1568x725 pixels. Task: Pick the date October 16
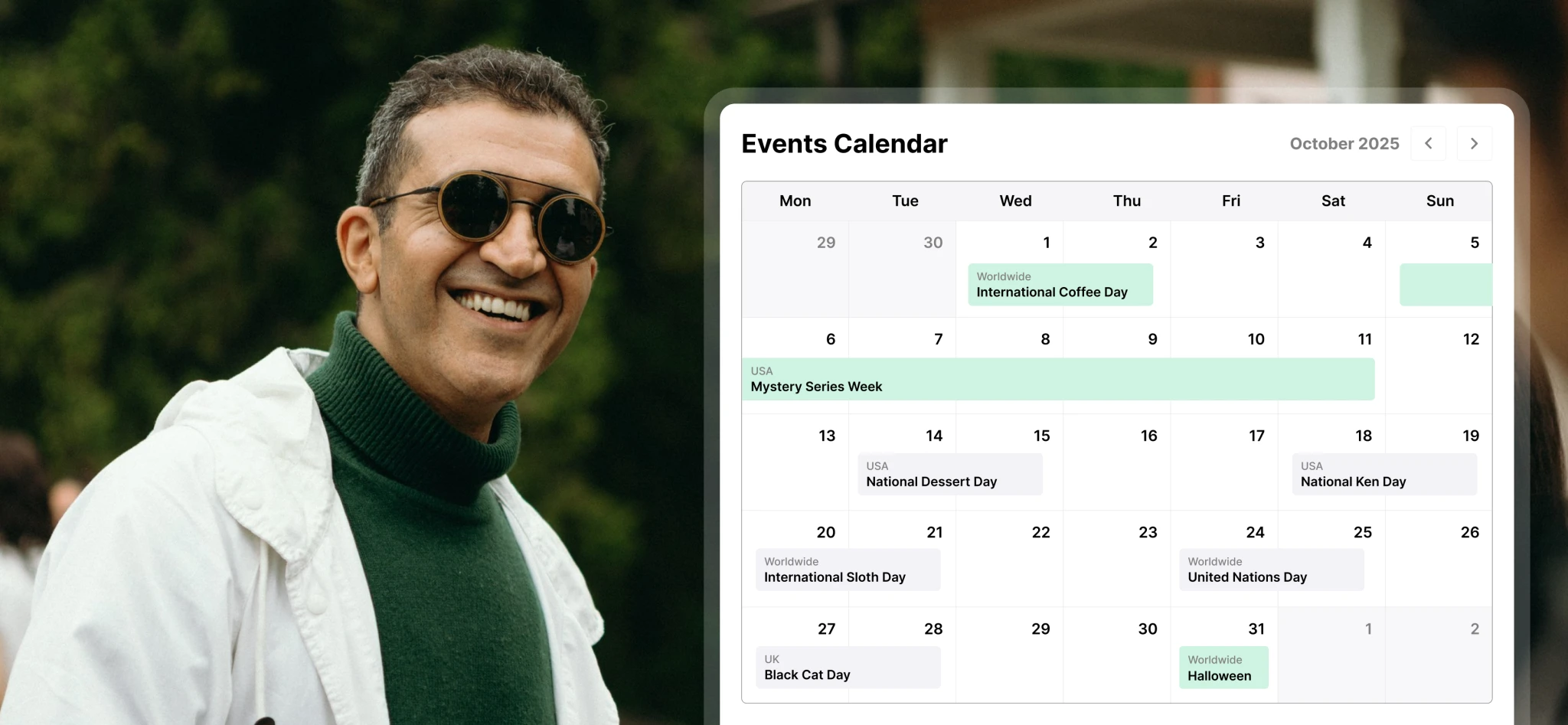pos(1117,462)
